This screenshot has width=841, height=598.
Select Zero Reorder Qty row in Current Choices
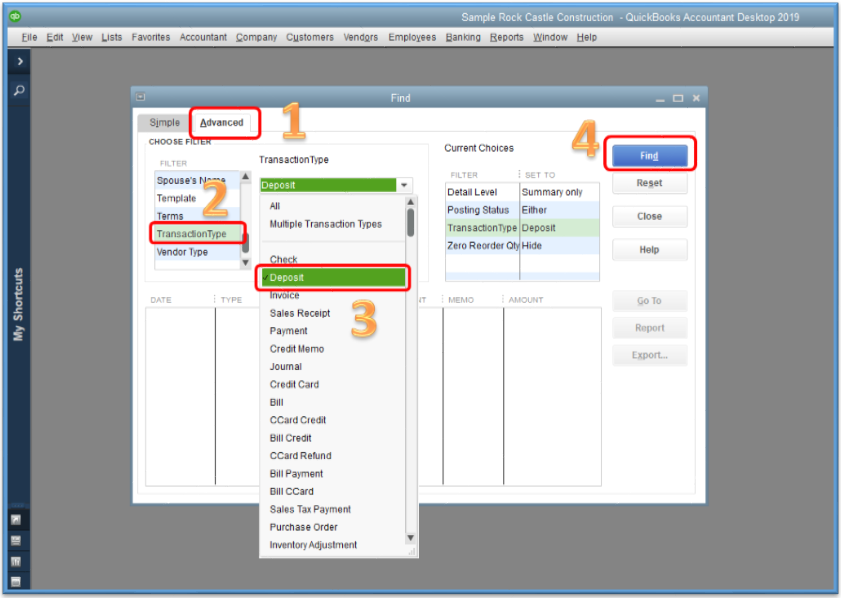click(x=522, y=246)
